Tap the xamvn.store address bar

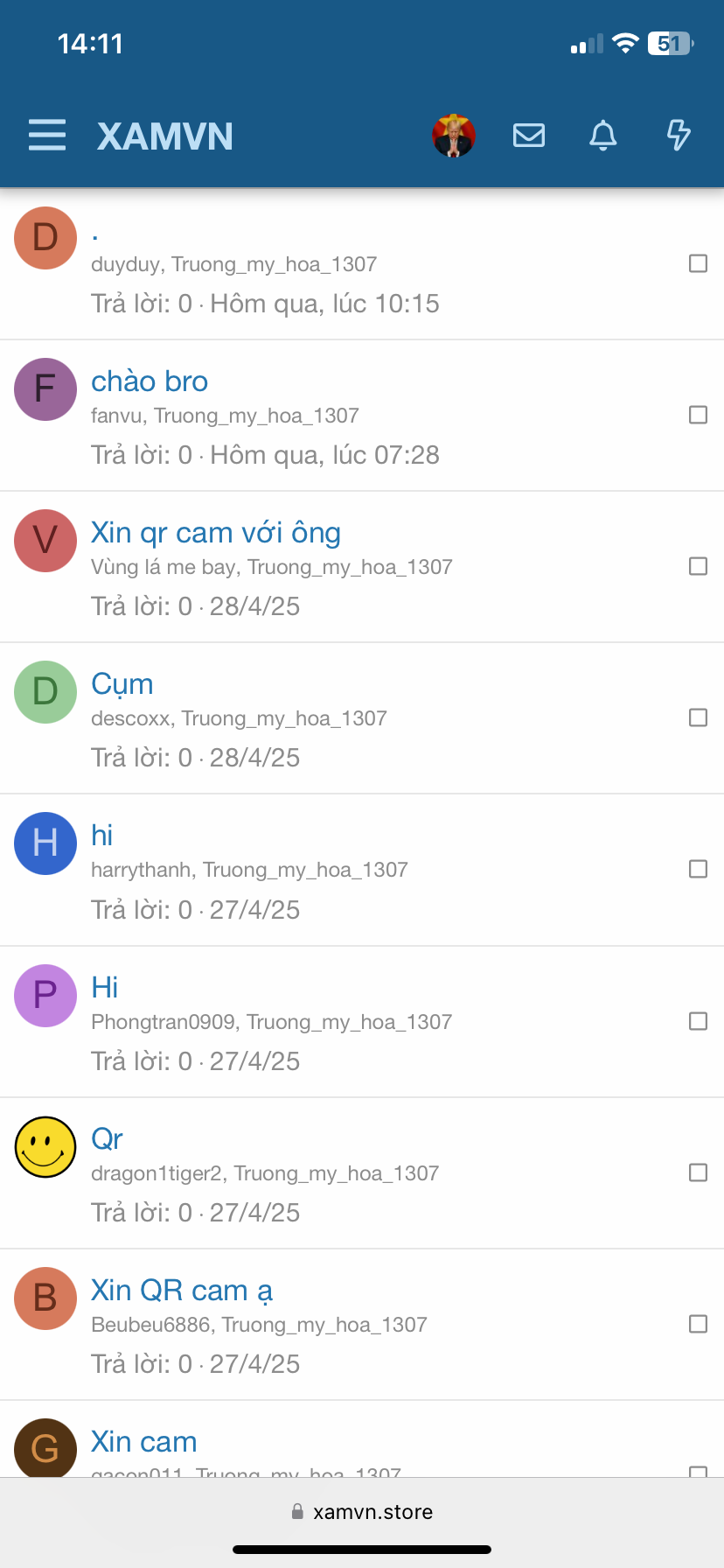coord(362,1512)
